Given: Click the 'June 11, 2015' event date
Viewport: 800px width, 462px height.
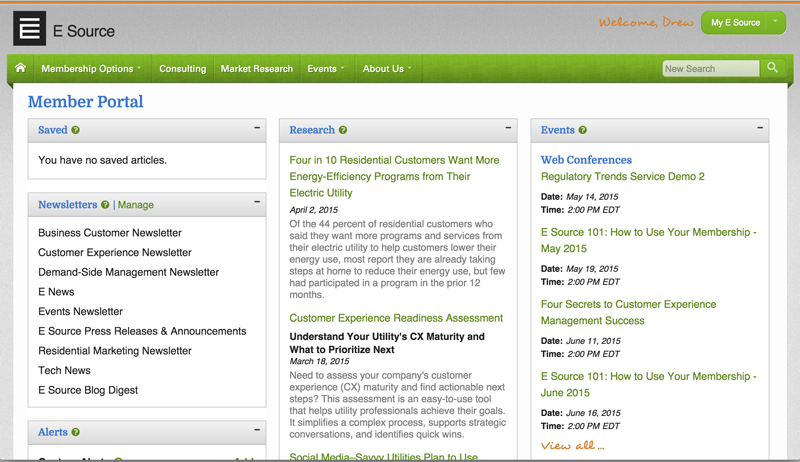Looking at the screenshot, I should (x=593, y=341).
